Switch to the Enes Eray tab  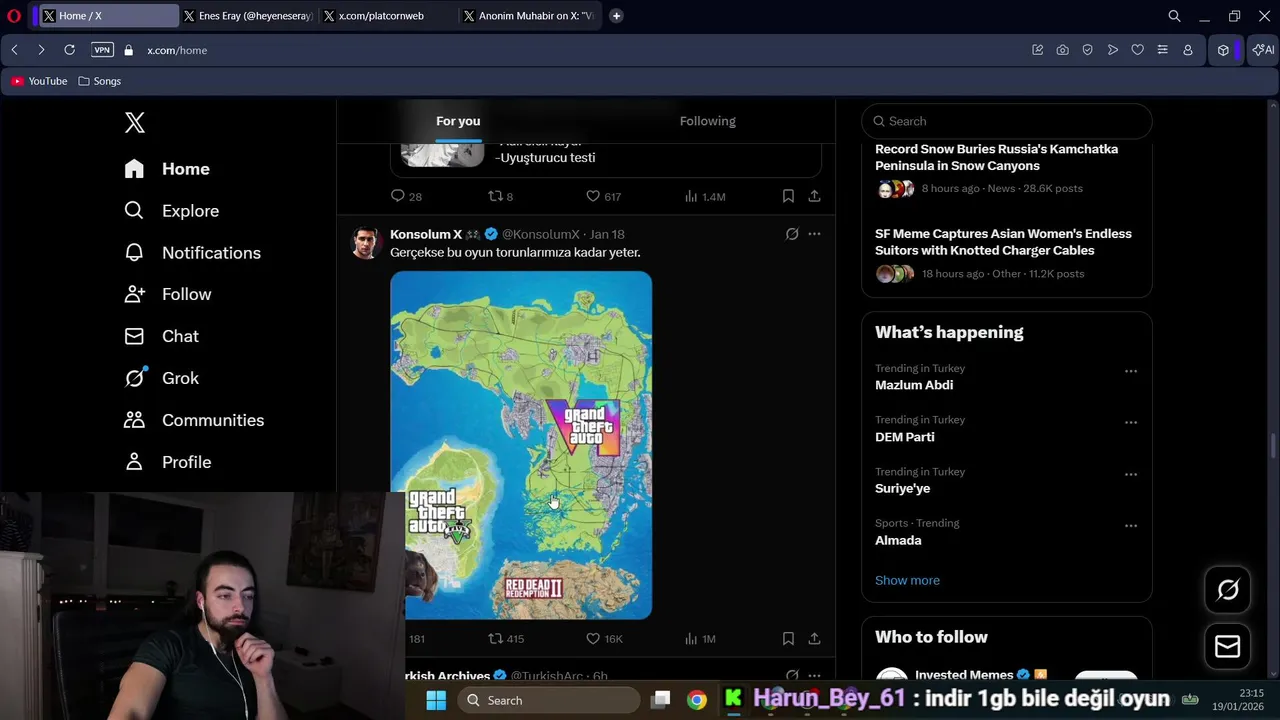[250, 16]
